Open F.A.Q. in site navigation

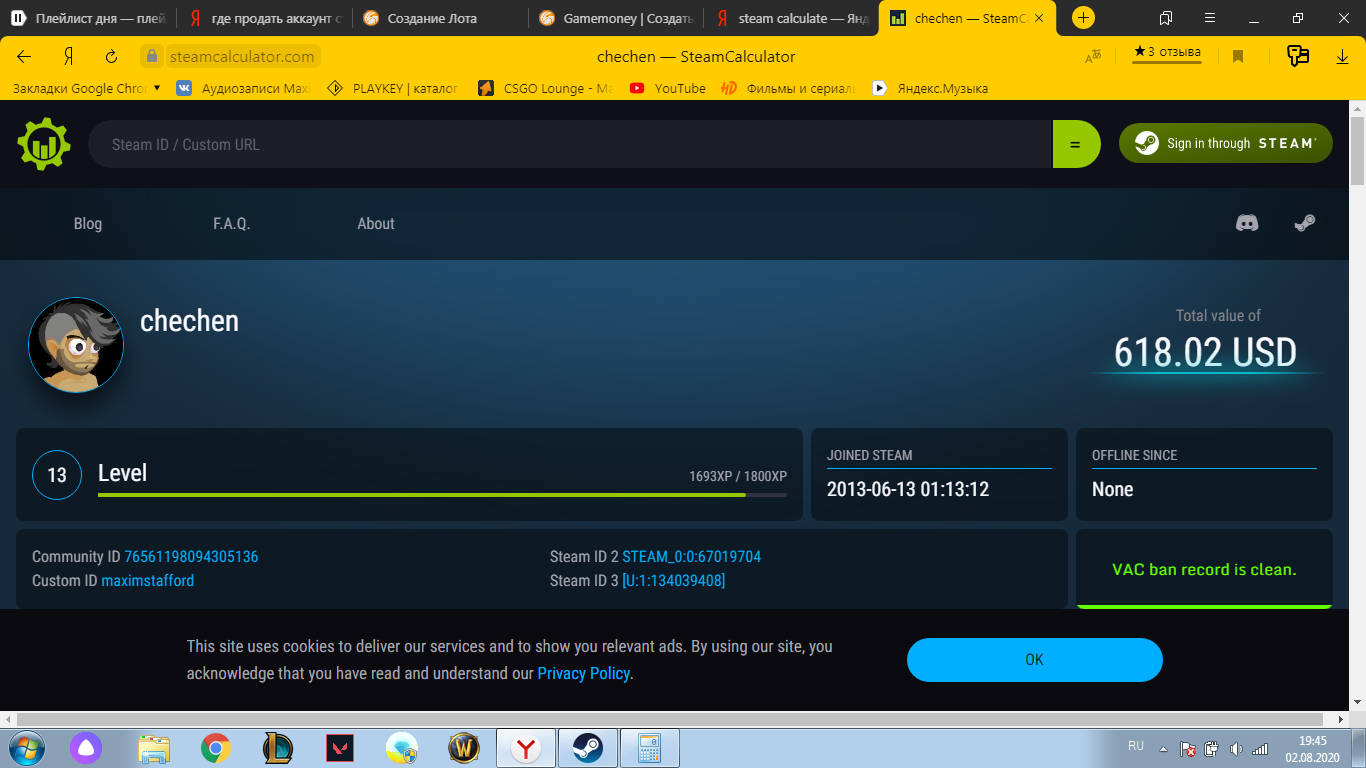(x=231, y=224)
